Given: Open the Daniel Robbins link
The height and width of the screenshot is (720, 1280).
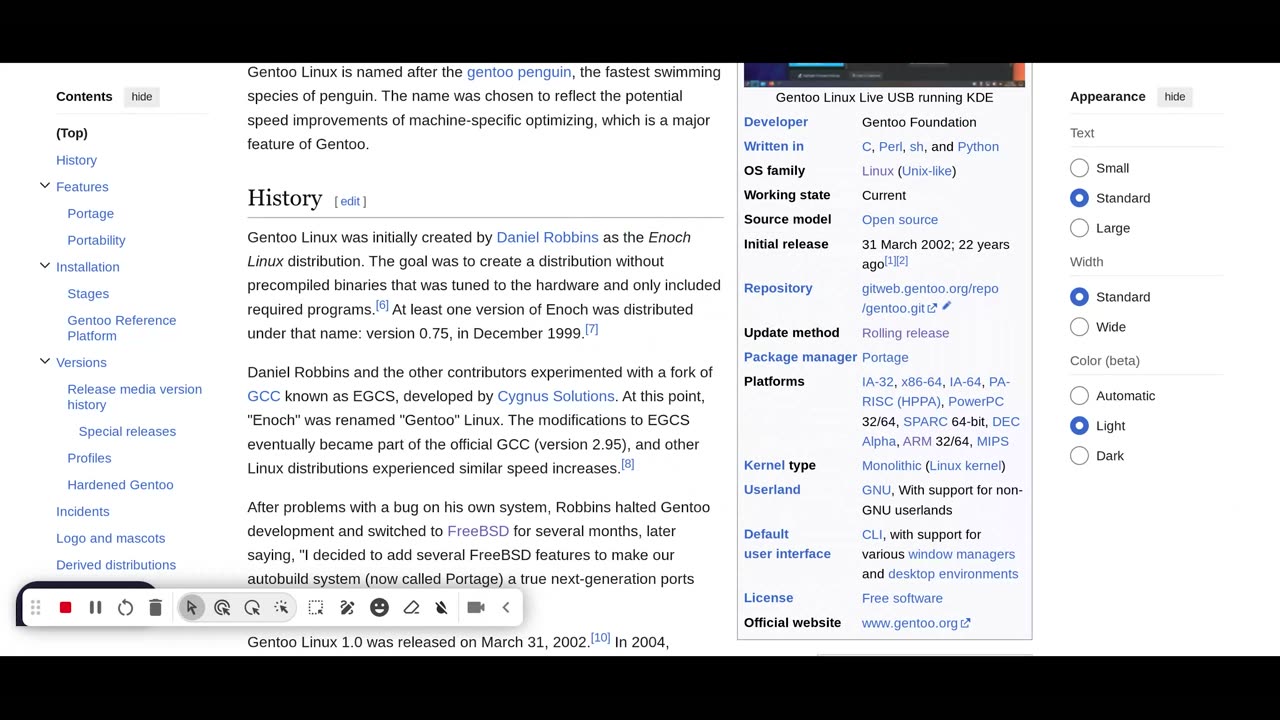Looking at the screenshot, I should click(547, 237).
